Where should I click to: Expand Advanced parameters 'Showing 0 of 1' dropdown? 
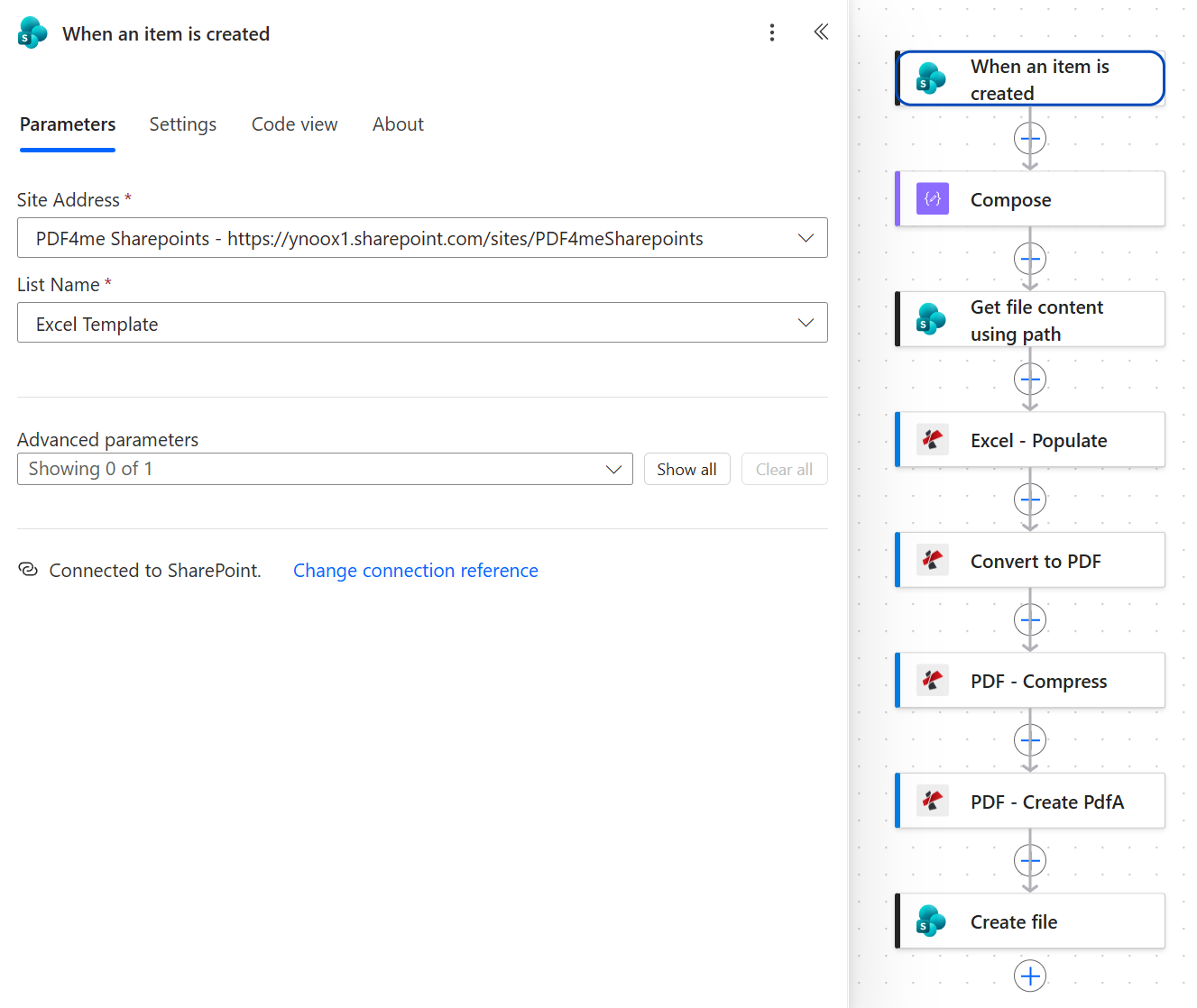tap(325, 469)
